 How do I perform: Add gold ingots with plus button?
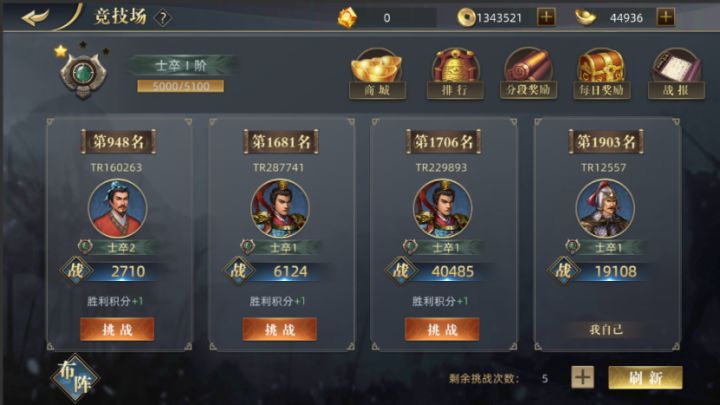click(665, 17)
